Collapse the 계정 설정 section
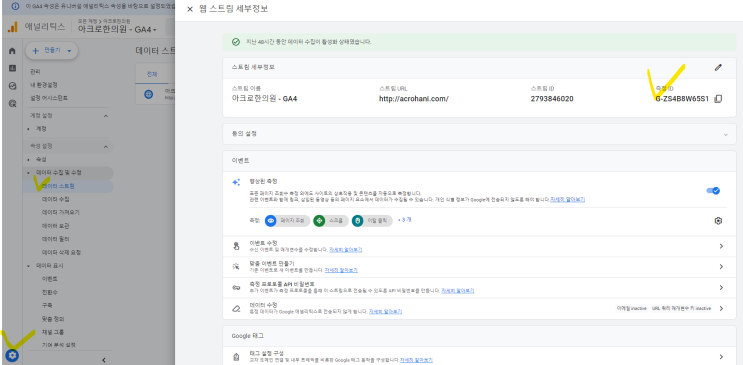 click(x=106, y=116)
